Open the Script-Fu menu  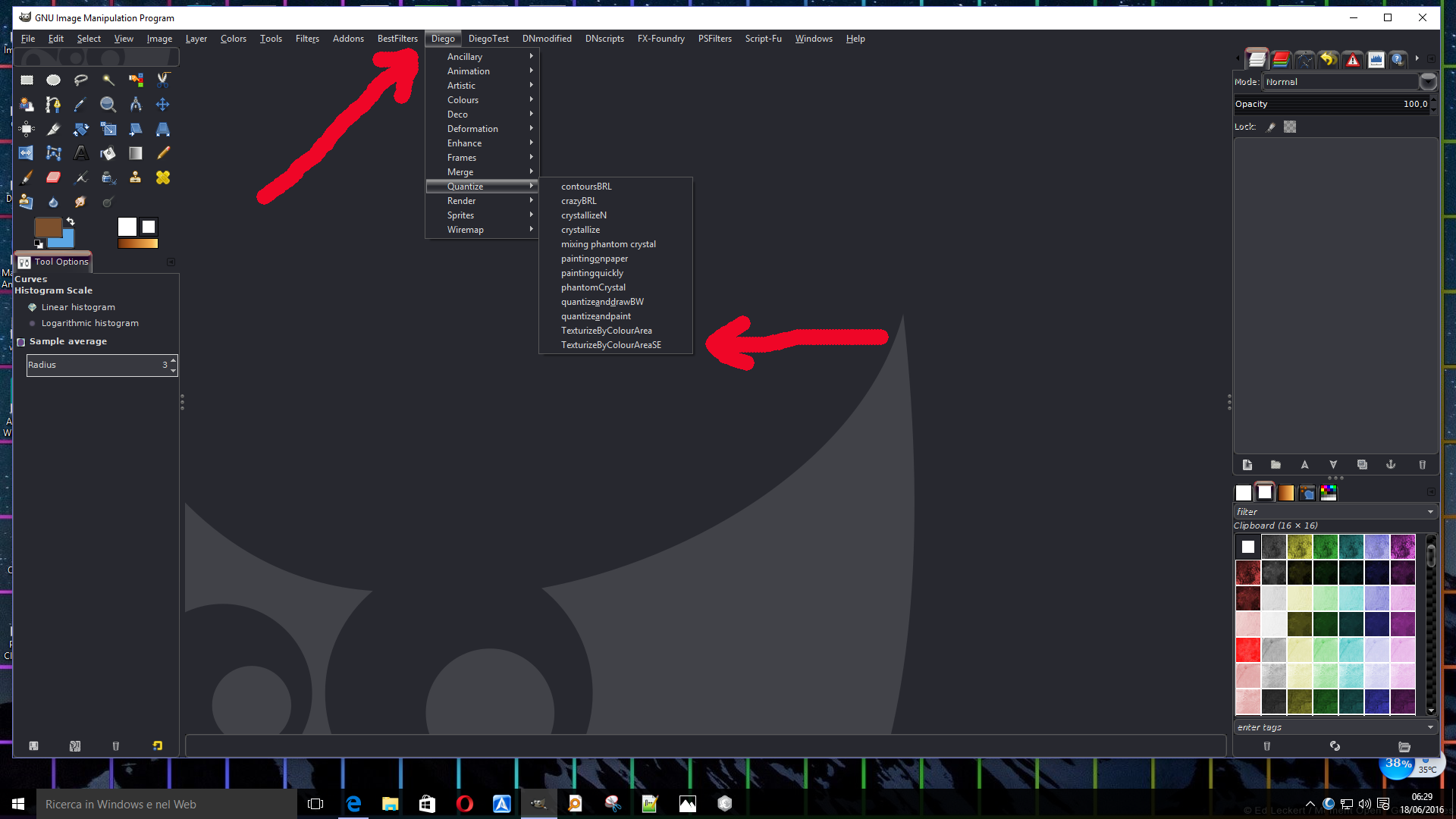pyautogui.click(x=763, y=39)
